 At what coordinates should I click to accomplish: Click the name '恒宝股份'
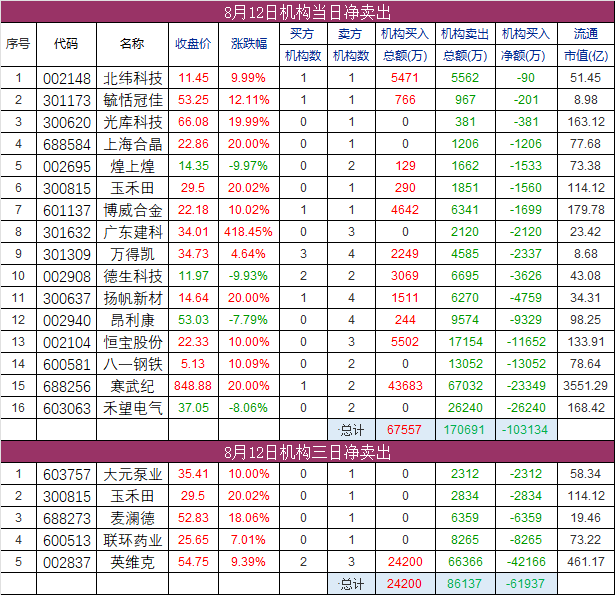tap(133, 342)
